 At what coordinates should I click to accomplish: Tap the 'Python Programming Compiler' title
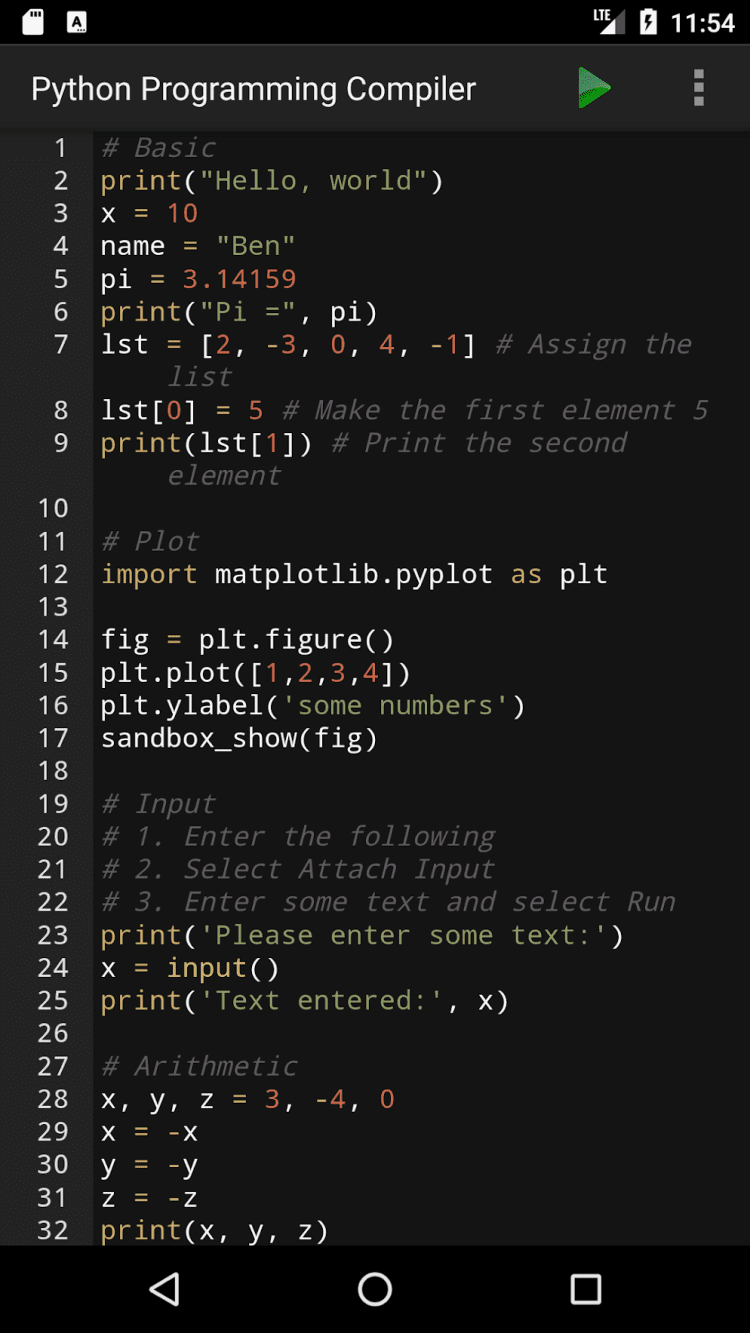253,89
